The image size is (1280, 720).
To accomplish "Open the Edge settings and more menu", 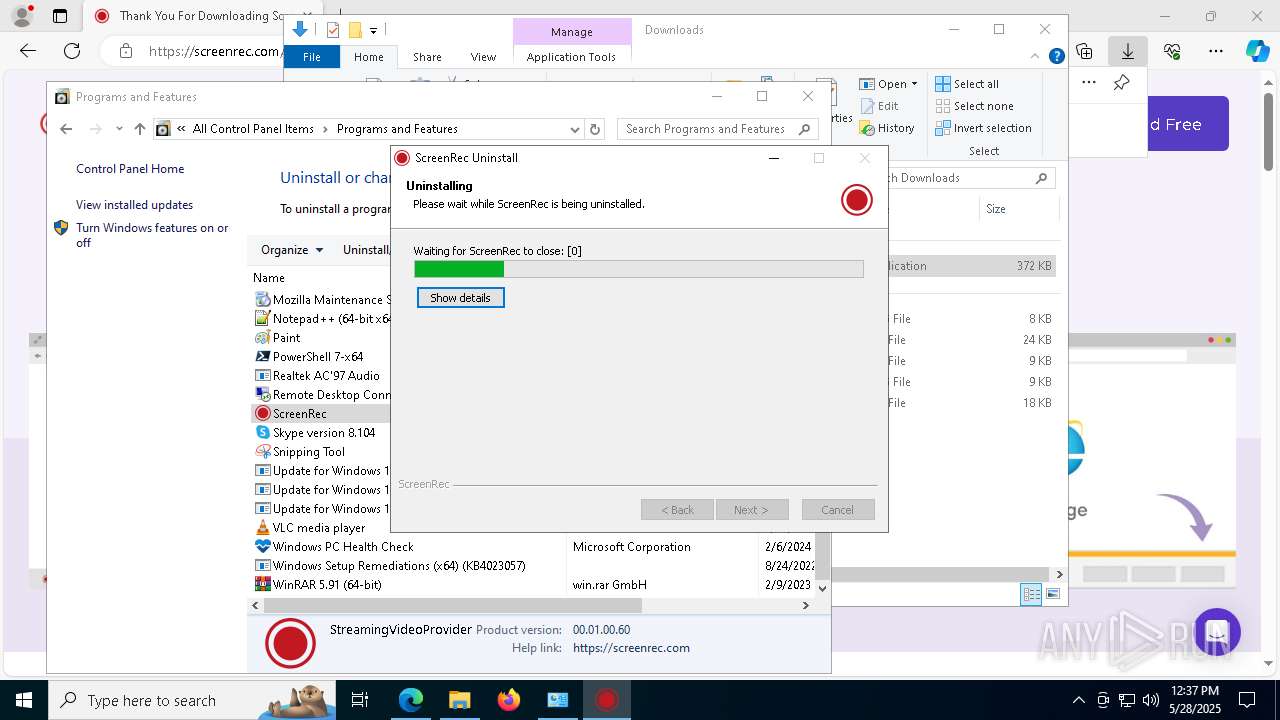I will [x=1216, y=51].
